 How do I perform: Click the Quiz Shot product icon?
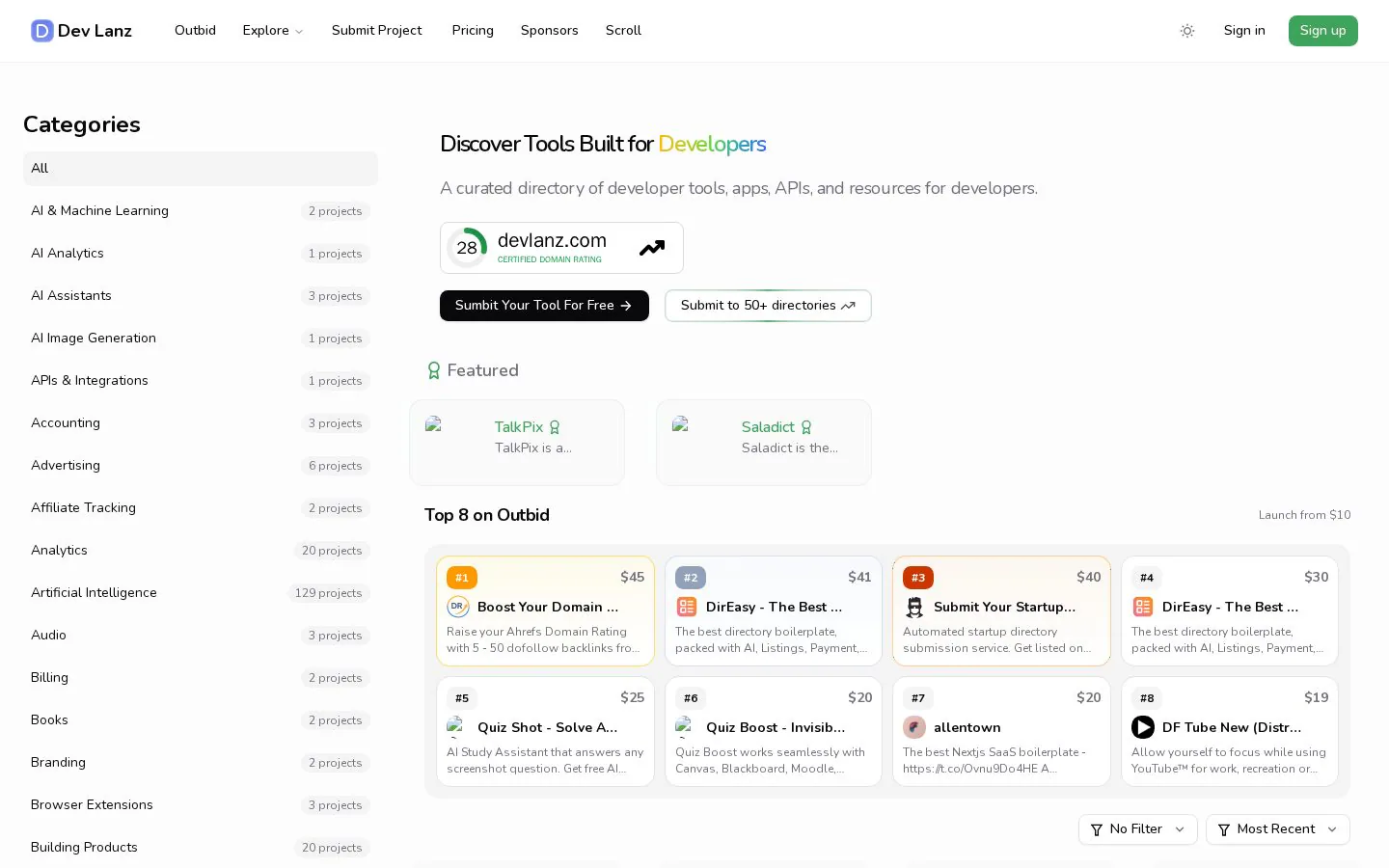[458, 727]
